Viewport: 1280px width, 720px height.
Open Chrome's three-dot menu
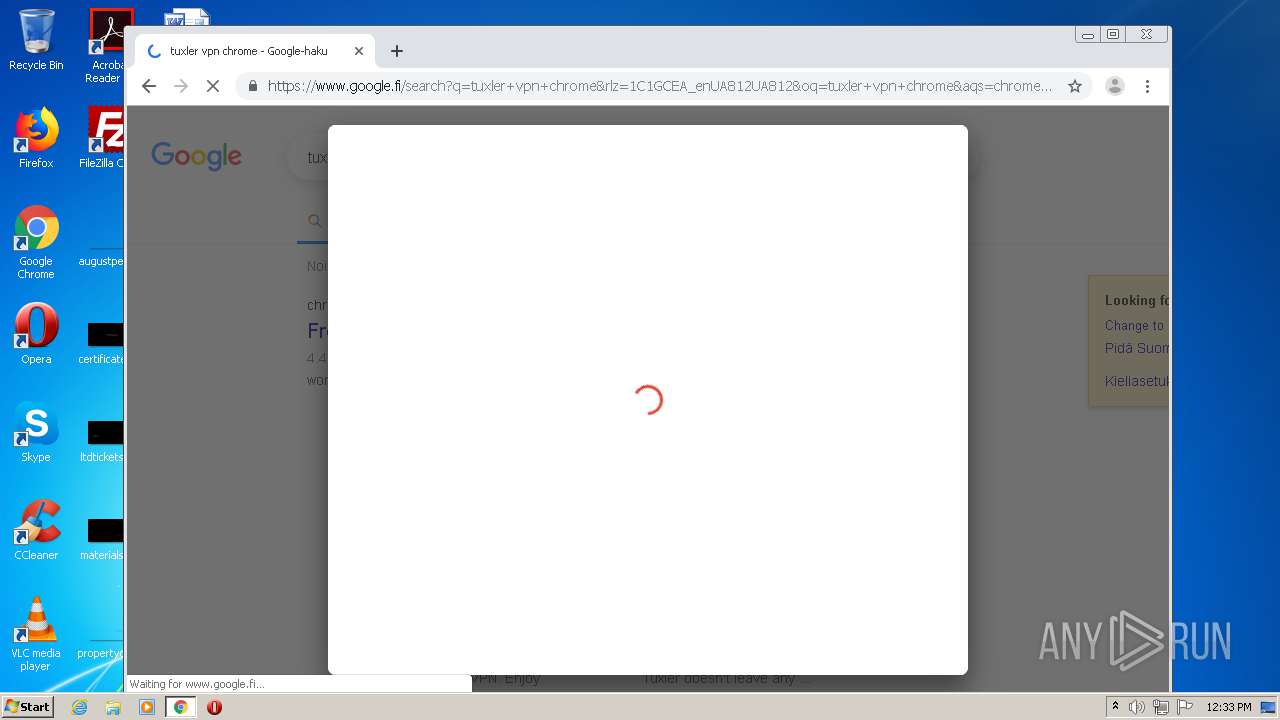pyautogui.click(x=1147, y=86)
